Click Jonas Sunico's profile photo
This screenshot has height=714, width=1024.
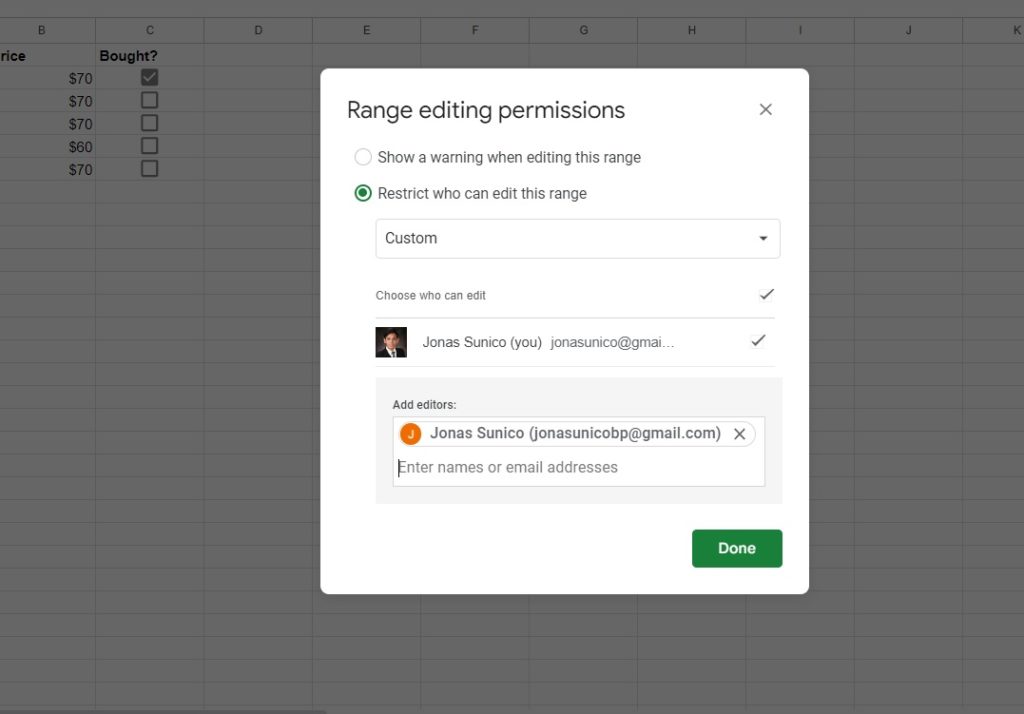click(x=391, y=342)
